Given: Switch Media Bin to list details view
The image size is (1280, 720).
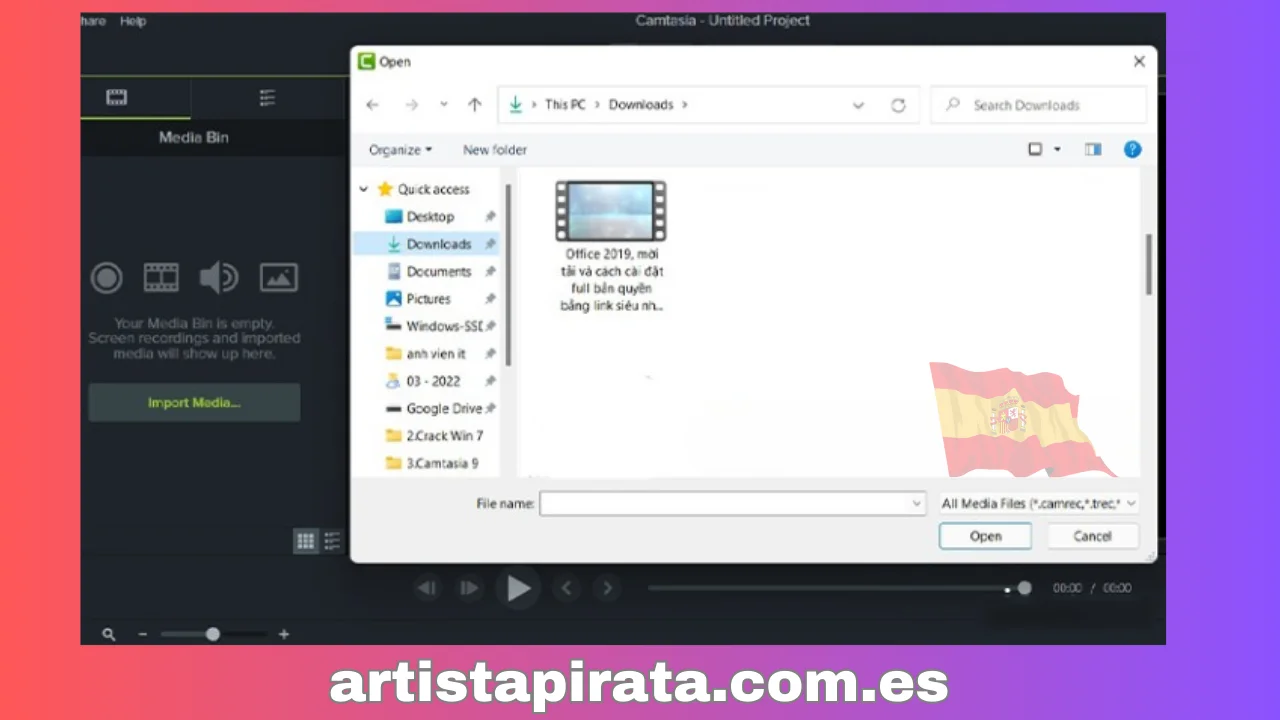Looking at the screenshot, I should pos(332,541).
